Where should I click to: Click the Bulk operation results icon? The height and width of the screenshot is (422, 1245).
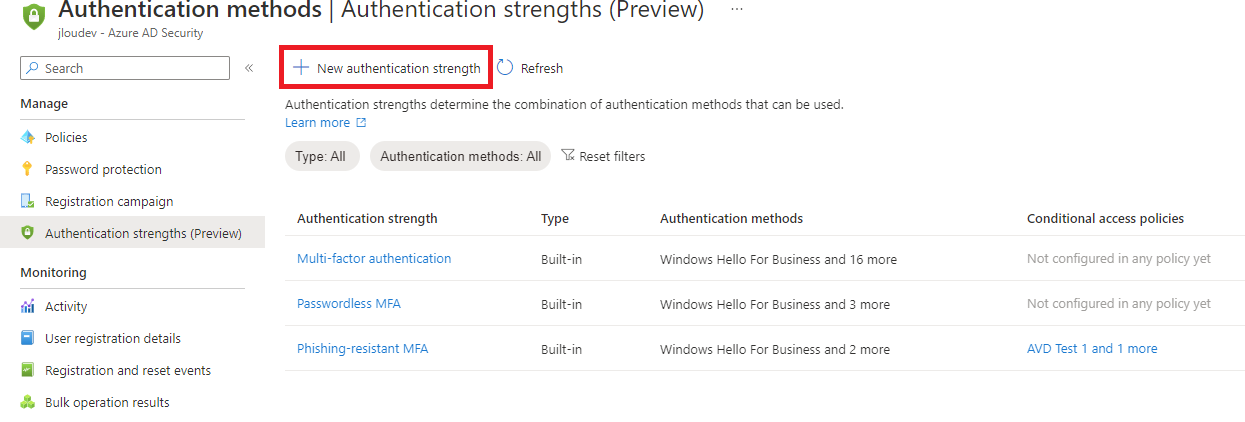(28, 402)
